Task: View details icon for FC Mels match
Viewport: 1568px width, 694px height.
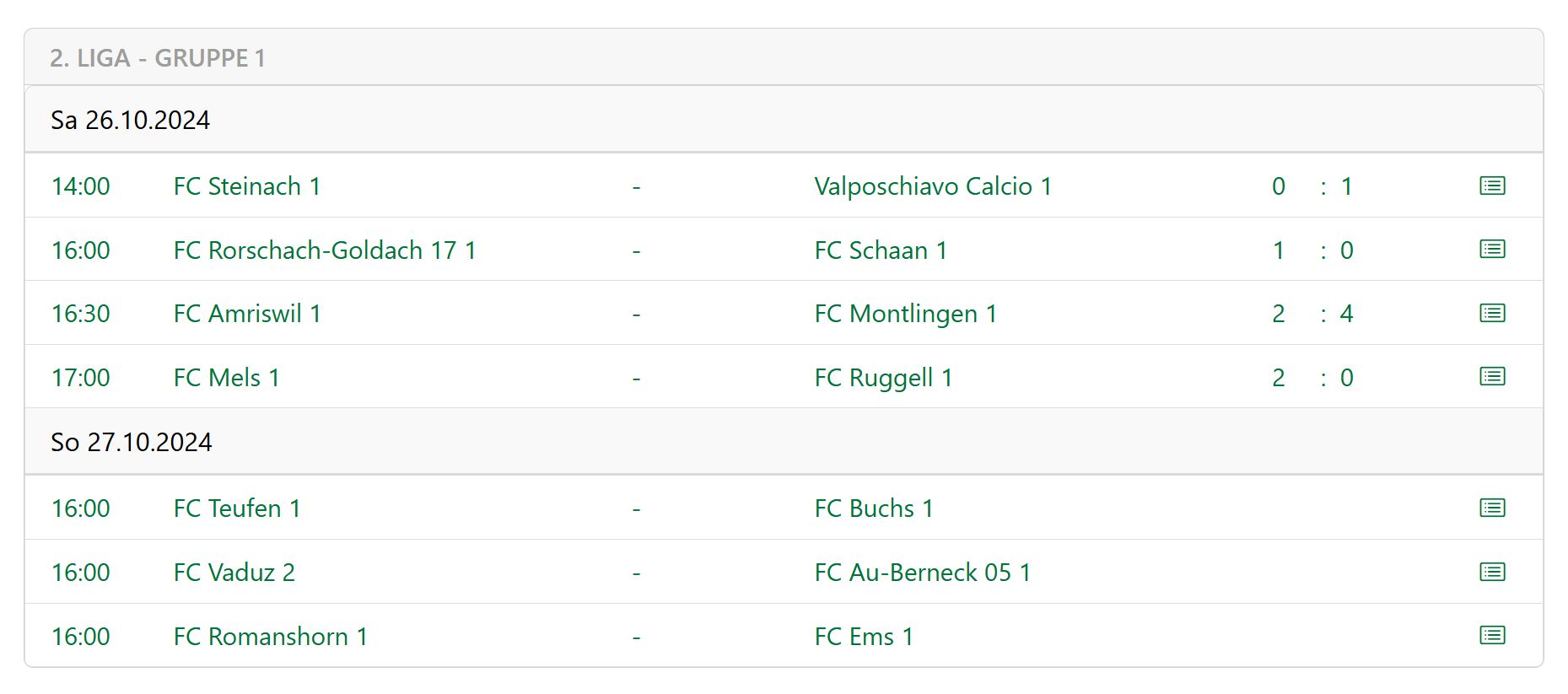Action: 1492,377
